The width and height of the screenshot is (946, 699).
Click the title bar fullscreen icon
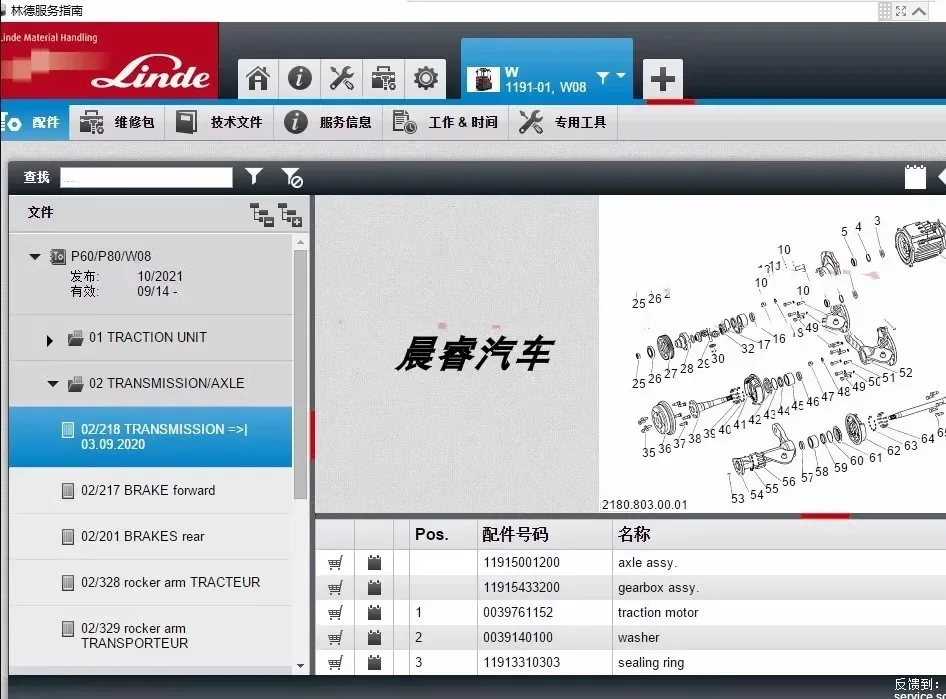pyautogui.click(x=901, y=11)
